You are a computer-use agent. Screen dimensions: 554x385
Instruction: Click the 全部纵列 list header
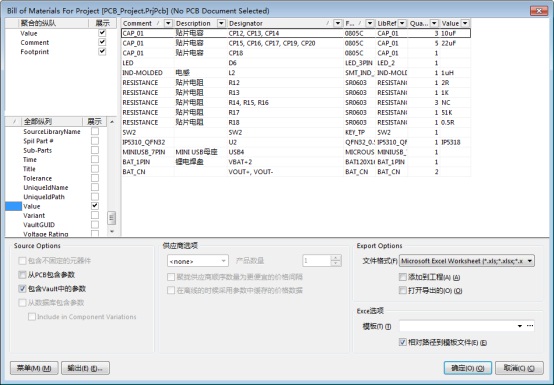[52, 122]
